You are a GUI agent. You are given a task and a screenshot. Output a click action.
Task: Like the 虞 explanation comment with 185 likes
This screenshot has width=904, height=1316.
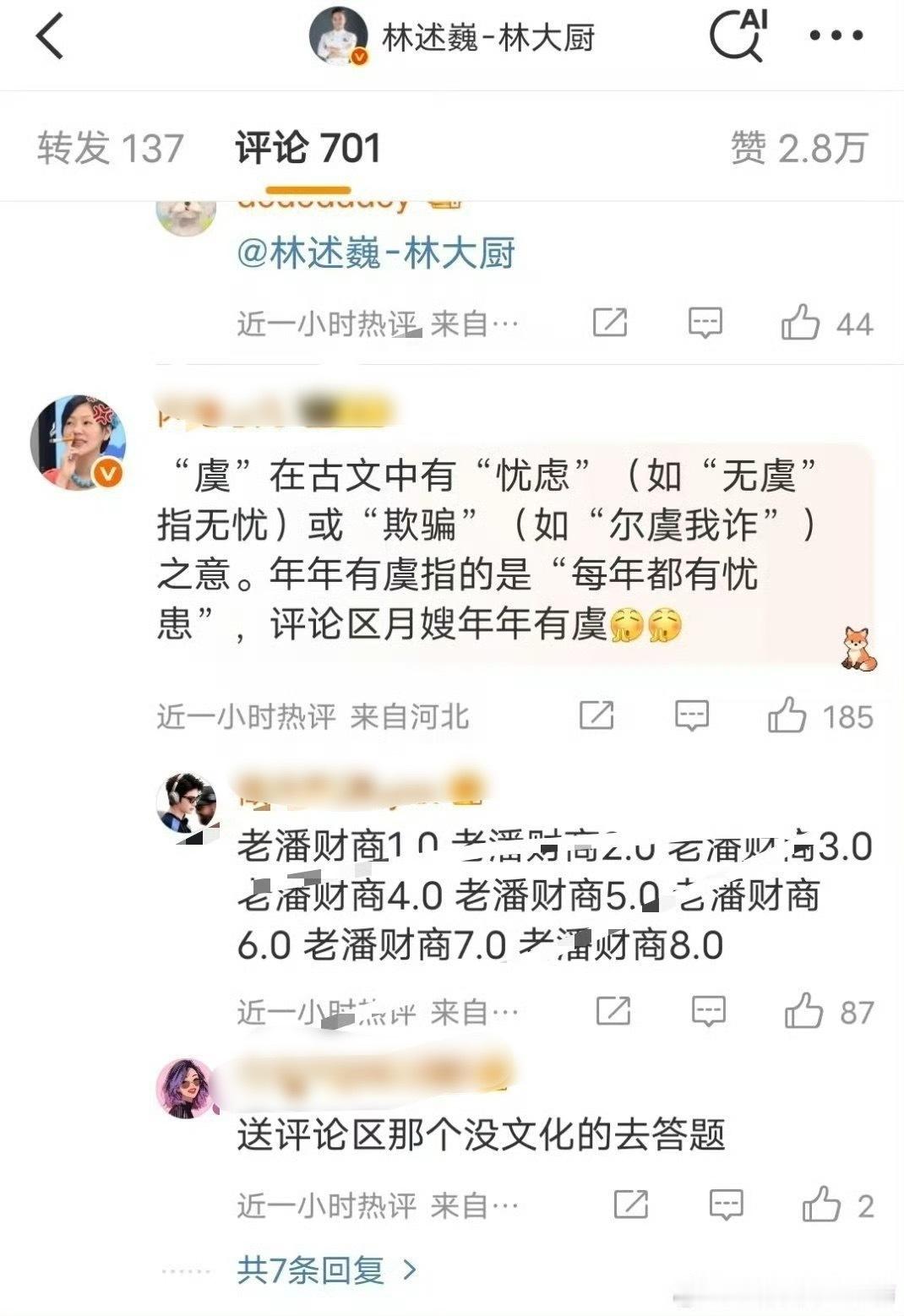(787, 716)
